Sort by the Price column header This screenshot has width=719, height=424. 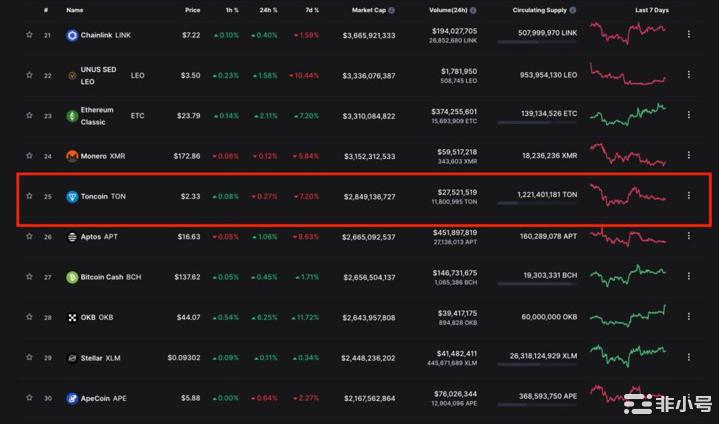[x=192, y=10]
